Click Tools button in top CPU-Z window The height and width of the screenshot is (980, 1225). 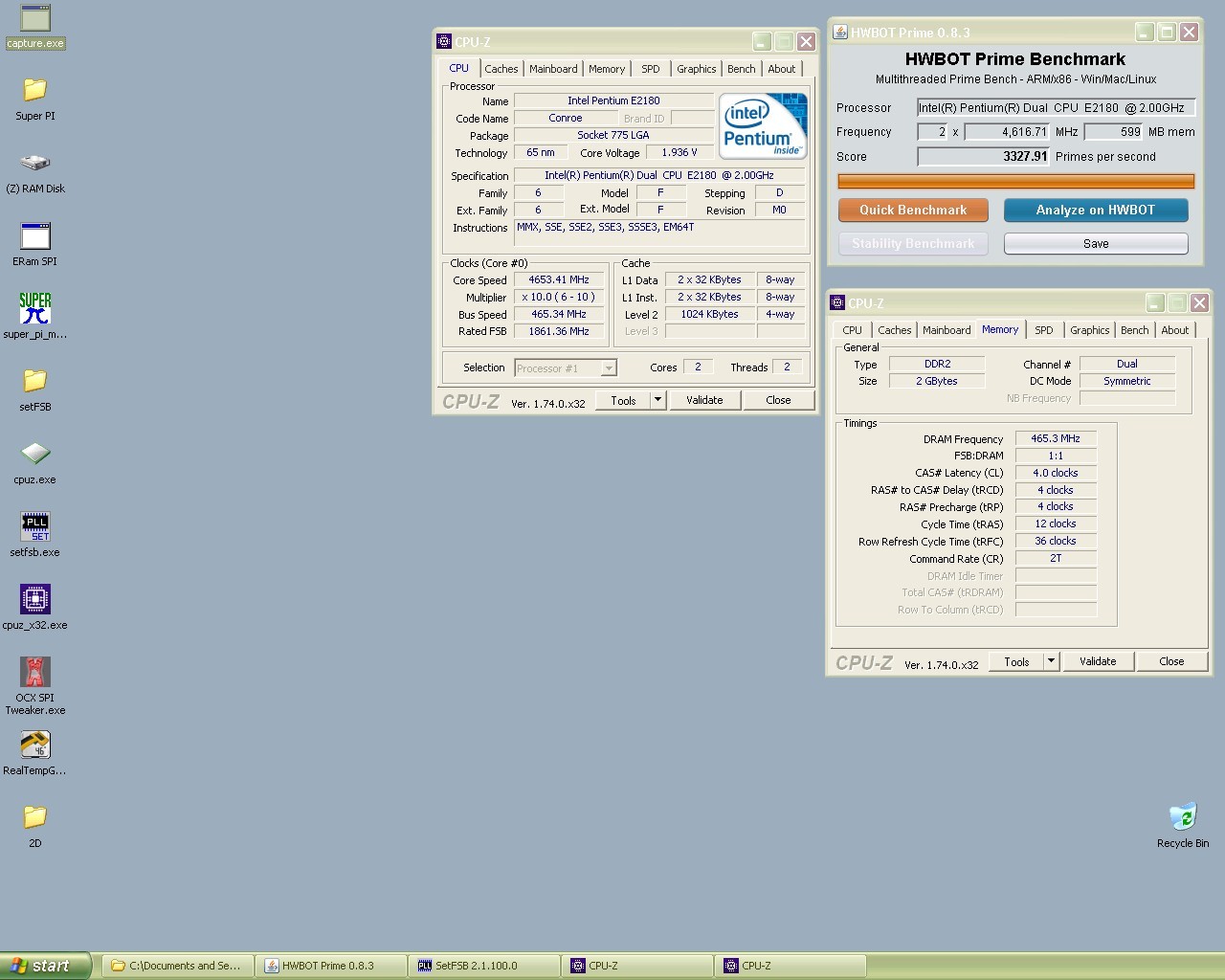[x=623, y=400]
